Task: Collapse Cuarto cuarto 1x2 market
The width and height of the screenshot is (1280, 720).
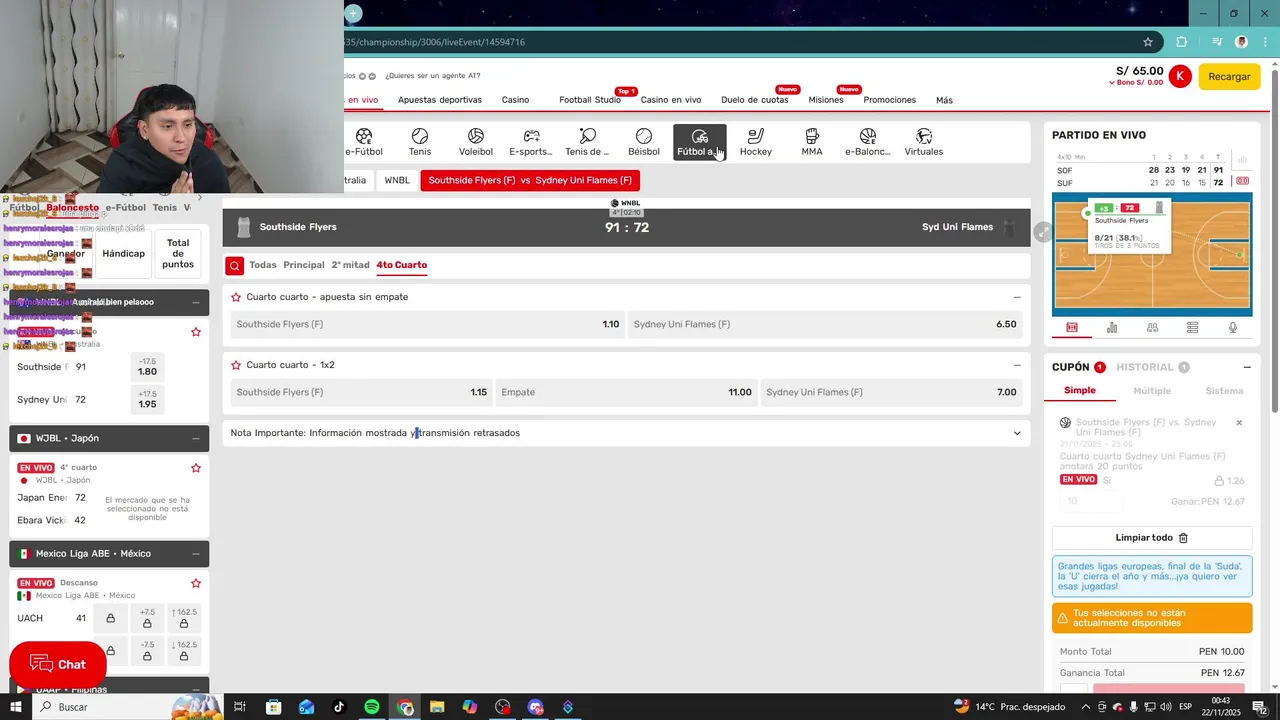Action: click(1017, 365)
